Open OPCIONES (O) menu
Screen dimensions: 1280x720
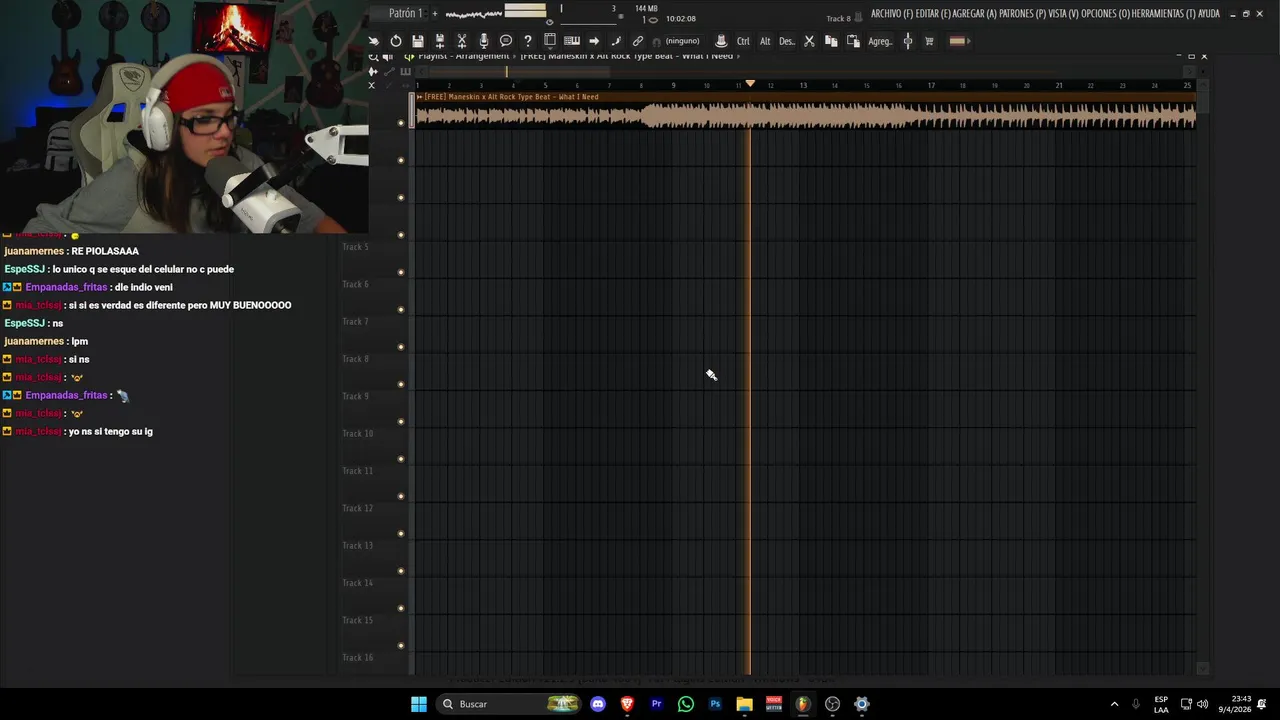[1106, 14]
